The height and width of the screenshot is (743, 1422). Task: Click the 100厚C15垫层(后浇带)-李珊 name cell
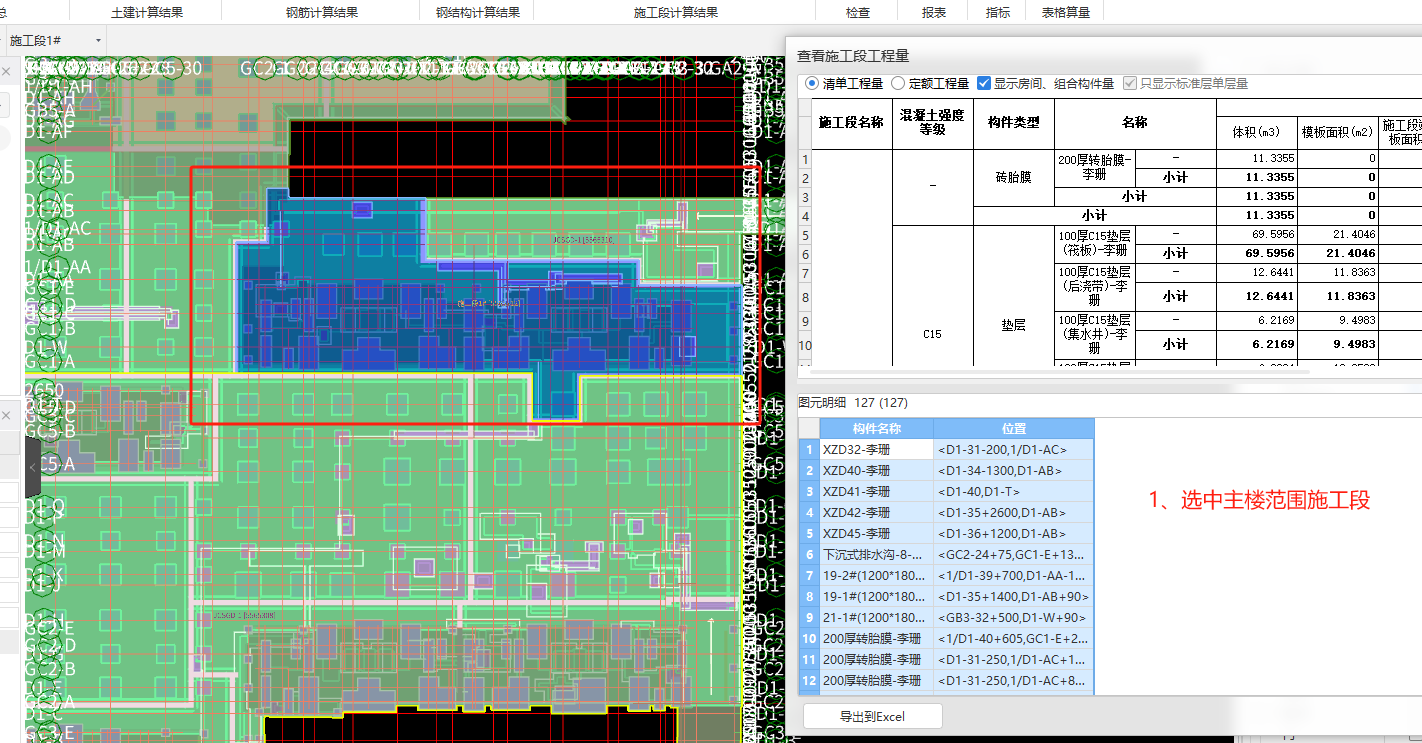[x=1095, y=286]
